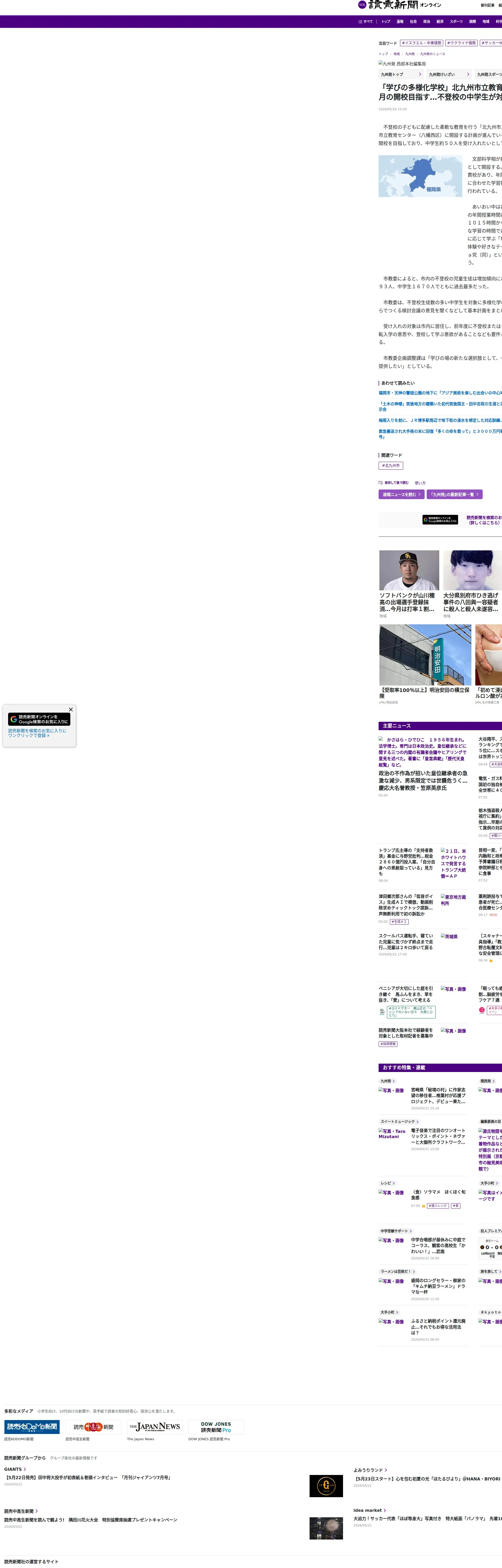Screen dimensions: 502x1568
Task: Click the #北九州市 related word tag
Action: [391, 466]
